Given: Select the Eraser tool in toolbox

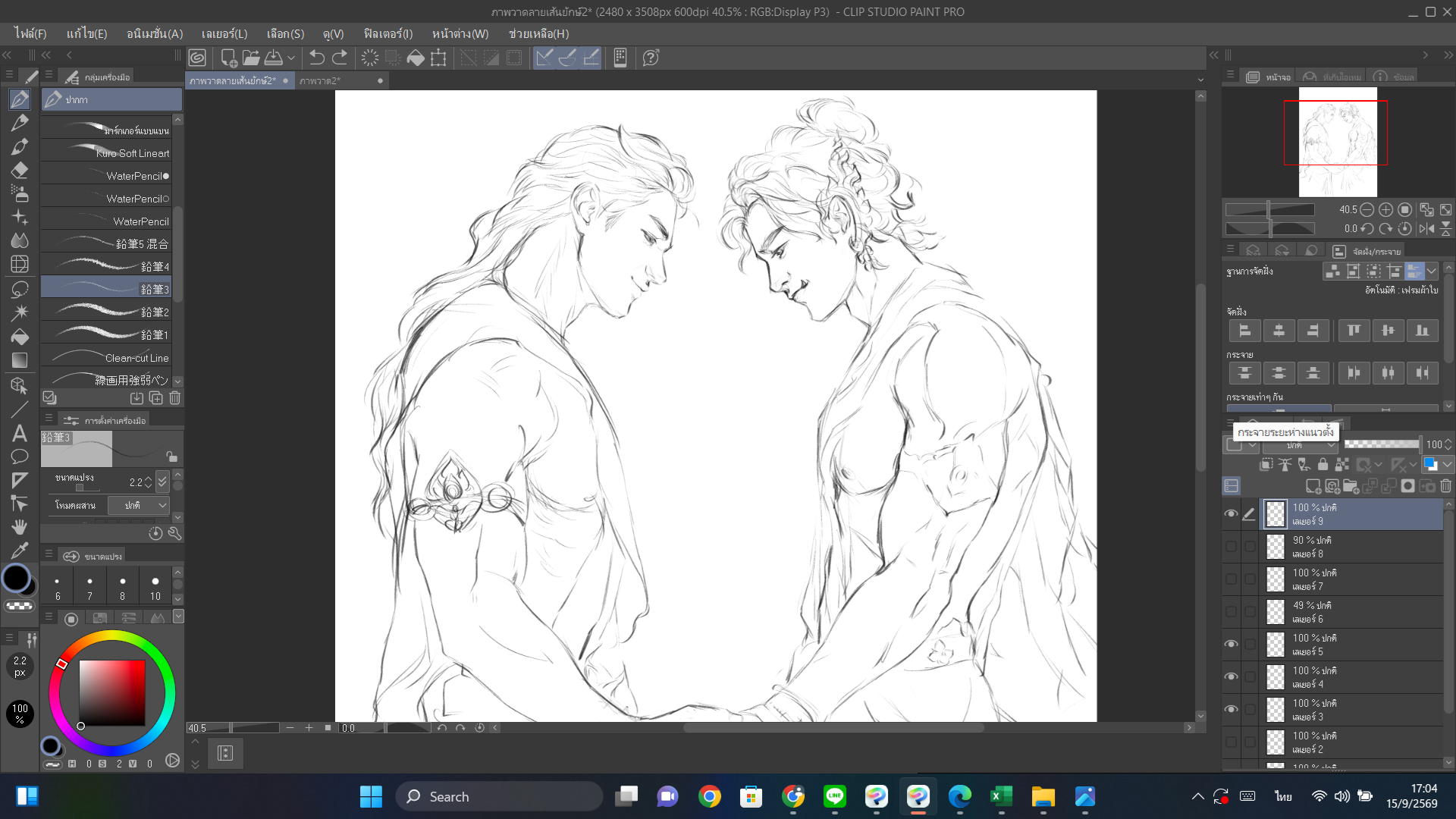Looking at the screenshot, I should 20,170.
